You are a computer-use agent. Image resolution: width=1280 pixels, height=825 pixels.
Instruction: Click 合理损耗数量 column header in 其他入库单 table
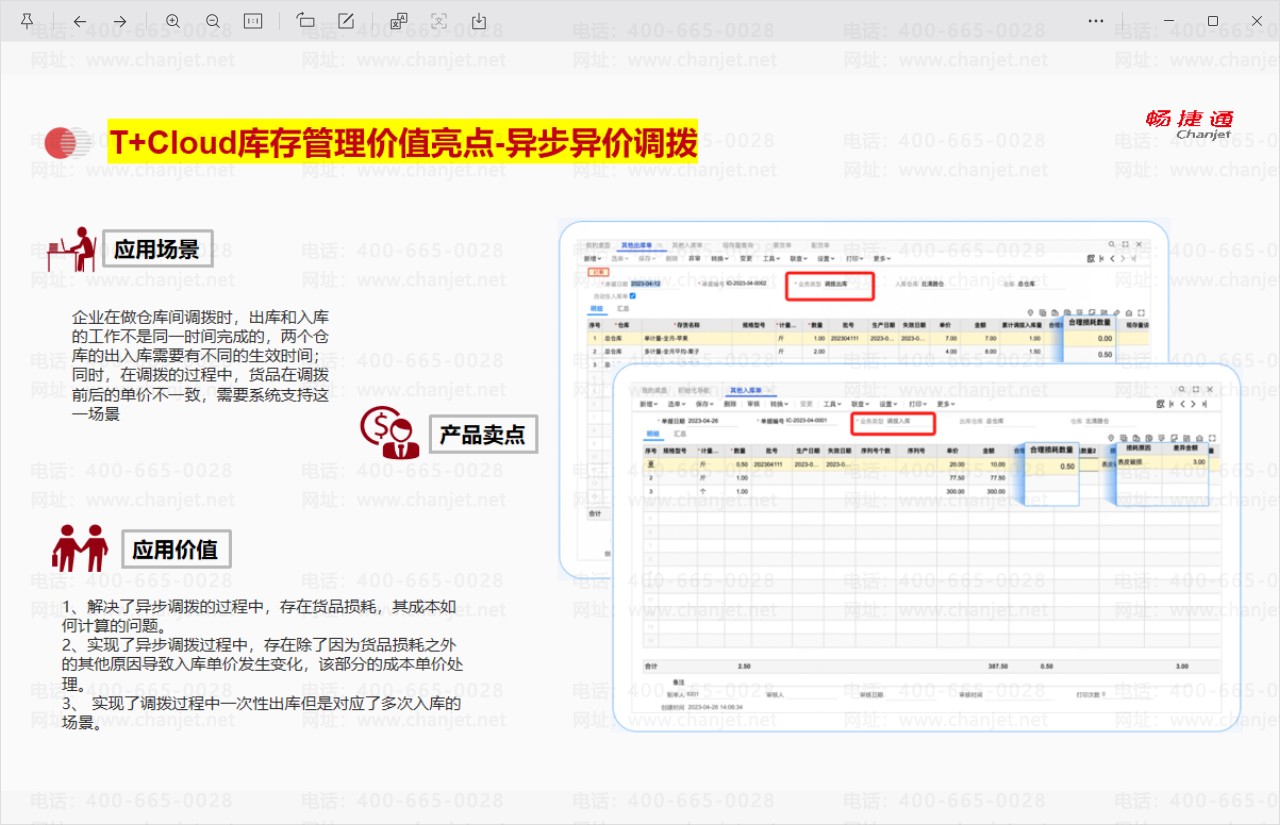click(1052, 450)
